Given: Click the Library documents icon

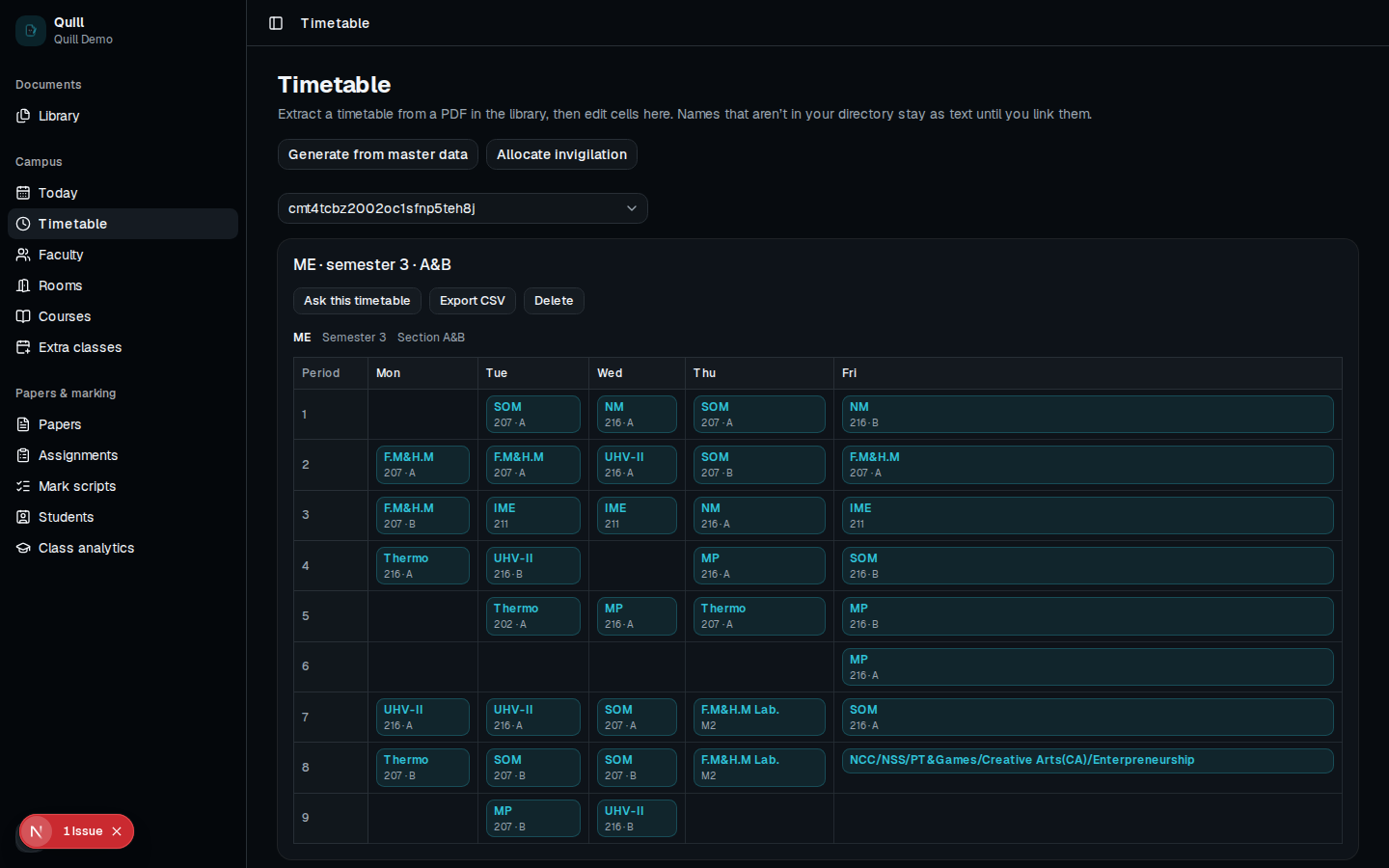Looking at the screenshot, I should pyautogui.click(x=23, y=116).
